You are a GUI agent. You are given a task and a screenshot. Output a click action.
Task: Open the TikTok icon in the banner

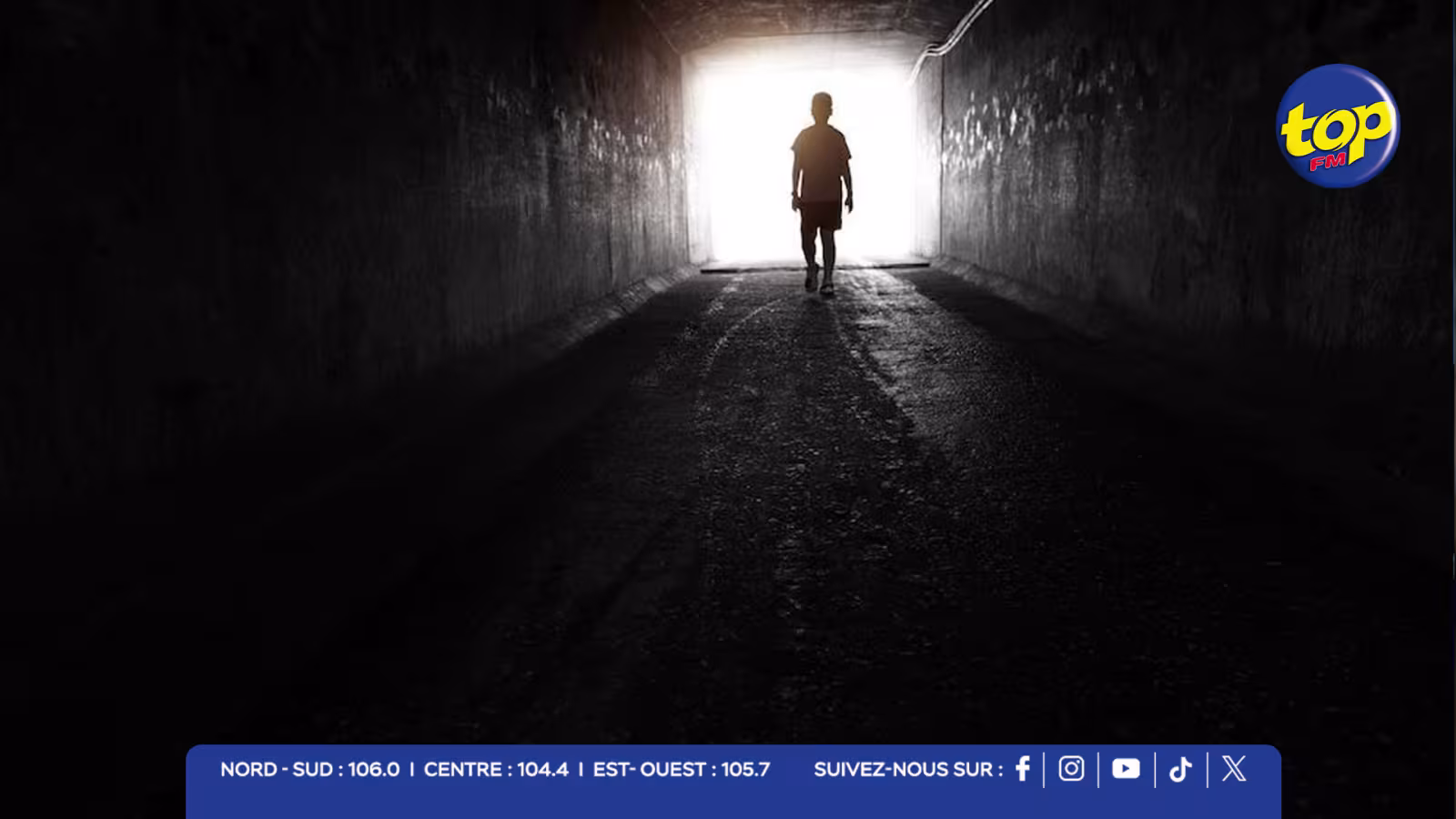click(x=1180, y=770)
